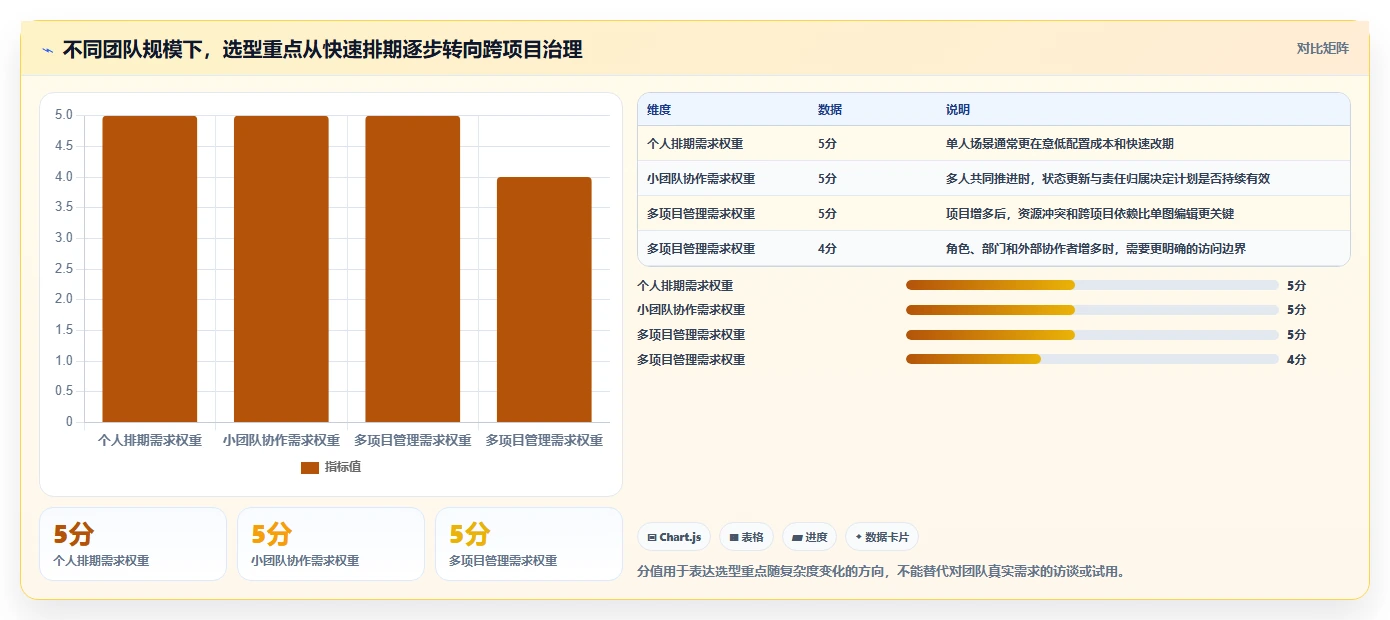This screenshot has width=1390, height=620.
Task: Click the 4分 value beside the last progress bar
Action: (x=1296, y=360)
